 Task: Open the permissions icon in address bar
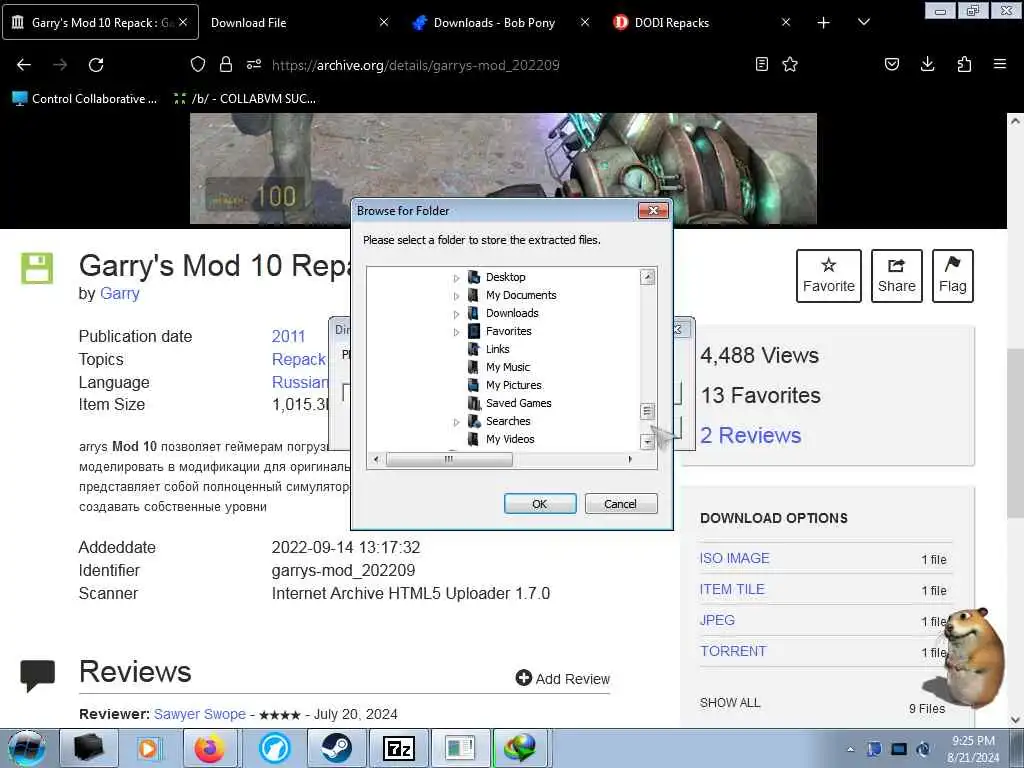click(x=254, y=64)
